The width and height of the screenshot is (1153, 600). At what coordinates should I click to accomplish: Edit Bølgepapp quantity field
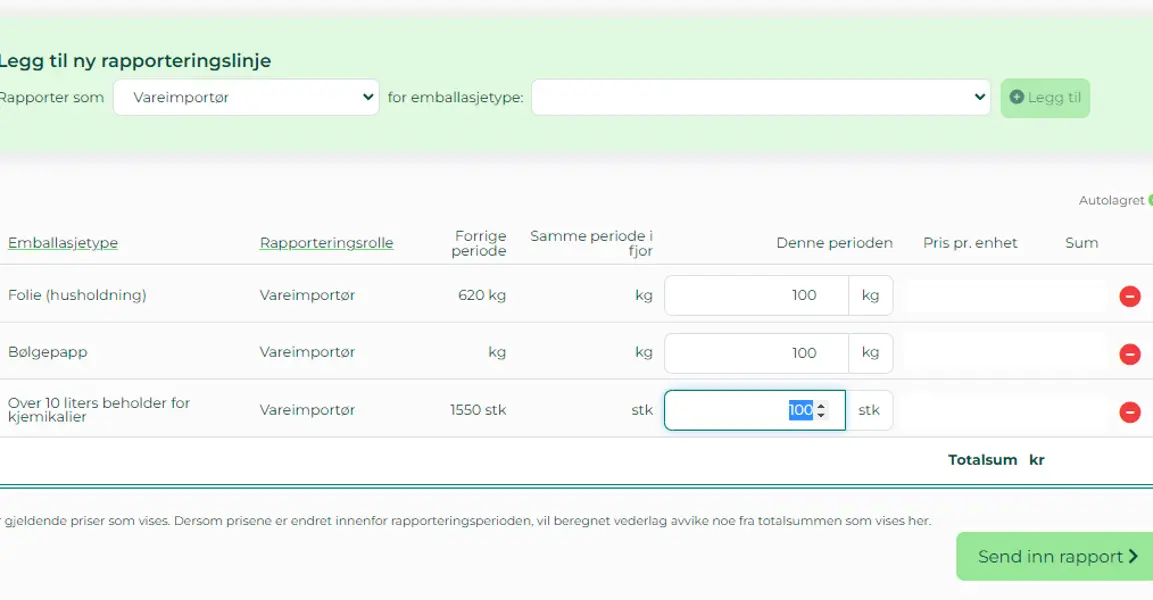tap(757, 353)
